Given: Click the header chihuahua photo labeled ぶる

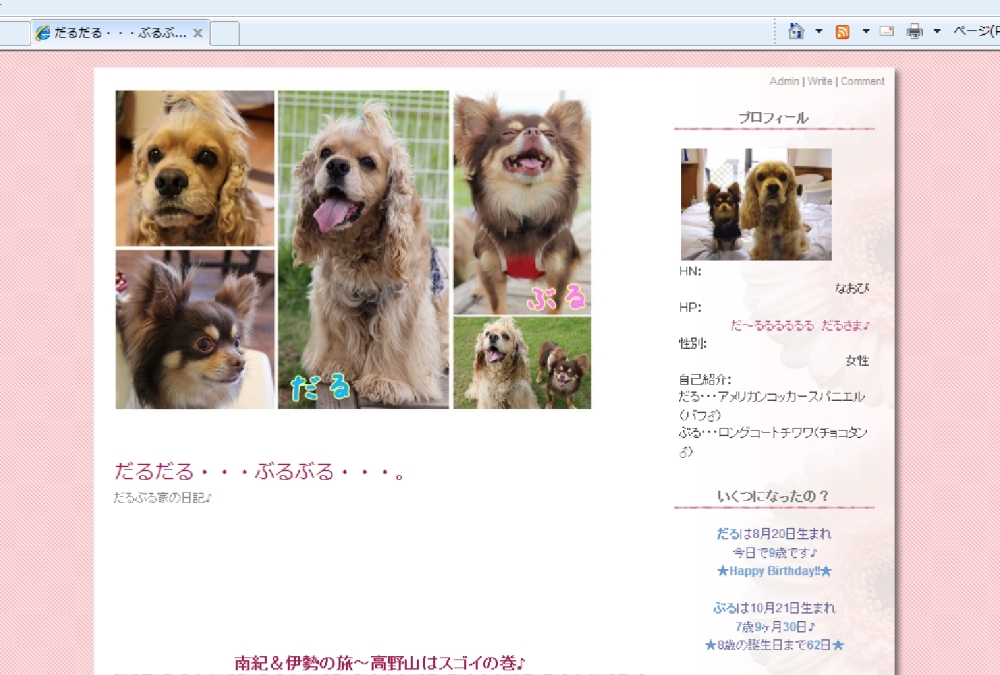Looking at the screenshot, I should (522, 202).
